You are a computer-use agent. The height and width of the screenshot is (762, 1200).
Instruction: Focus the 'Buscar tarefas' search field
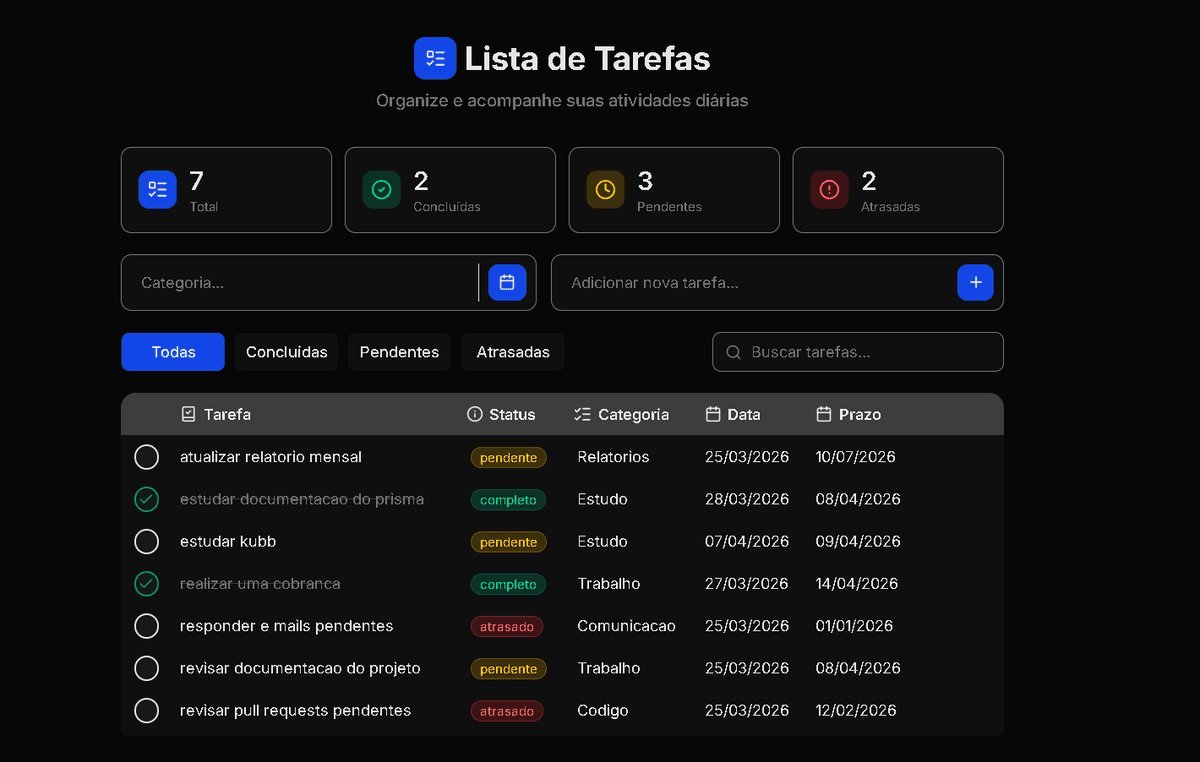pyautogui.click(x=858, y=352)
